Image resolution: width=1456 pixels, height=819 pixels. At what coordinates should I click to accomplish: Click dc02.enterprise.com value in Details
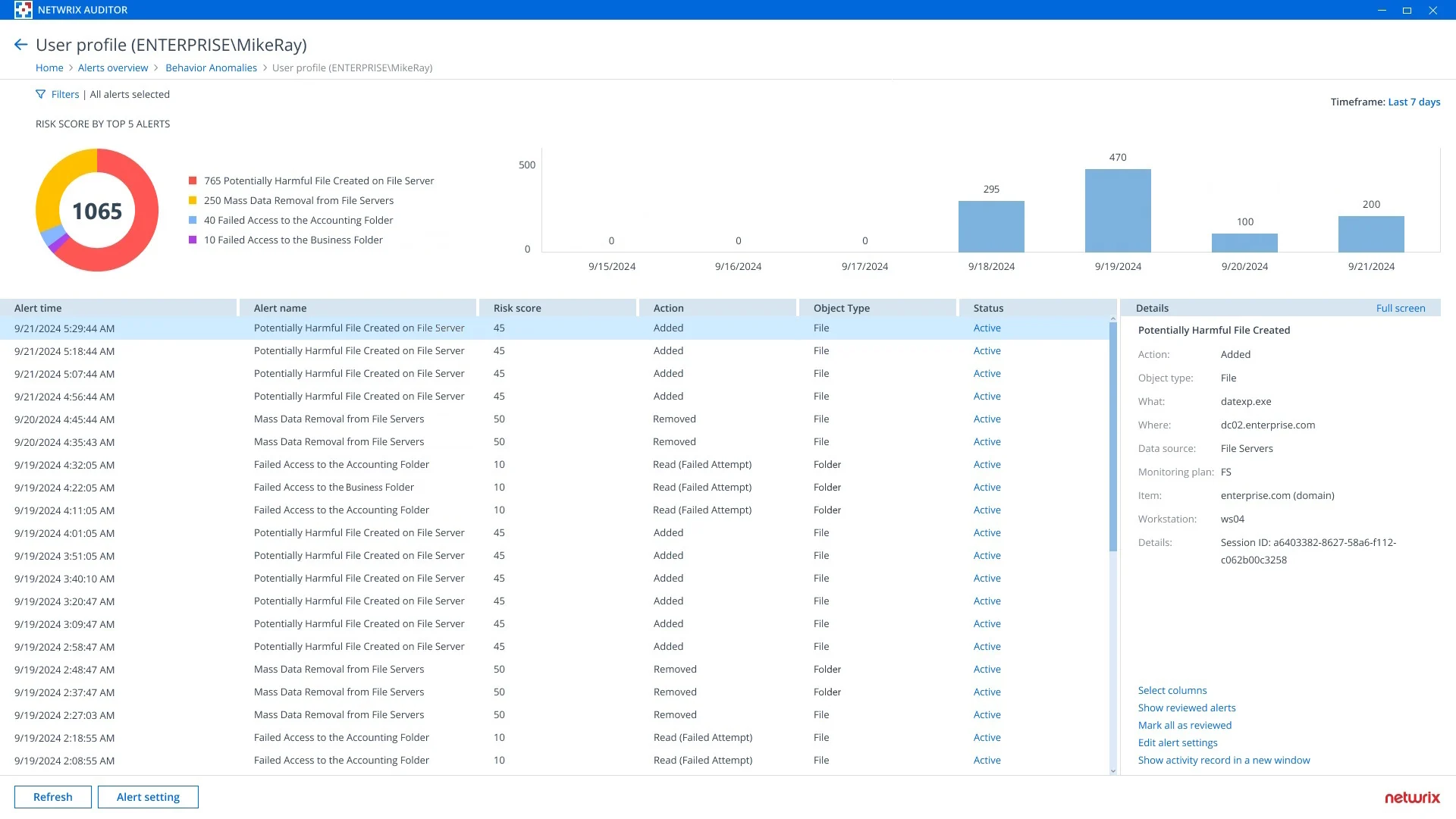(1268, 425)
